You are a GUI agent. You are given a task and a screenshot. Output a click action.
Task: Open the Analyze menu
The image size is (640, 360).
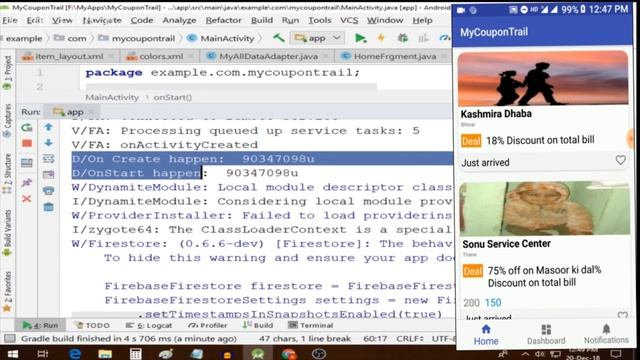pyautogui.click(x=179, y=20)
